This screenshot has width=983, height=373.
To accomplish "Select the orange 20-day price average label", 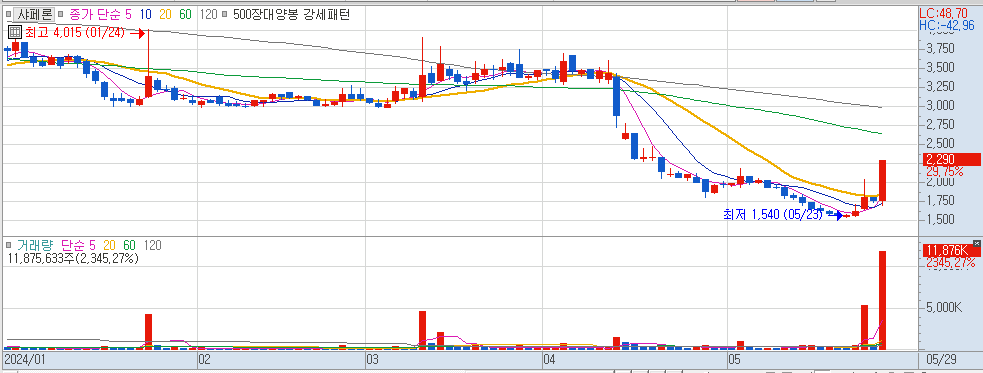I will pyautogui.click(x=166, y=14).
